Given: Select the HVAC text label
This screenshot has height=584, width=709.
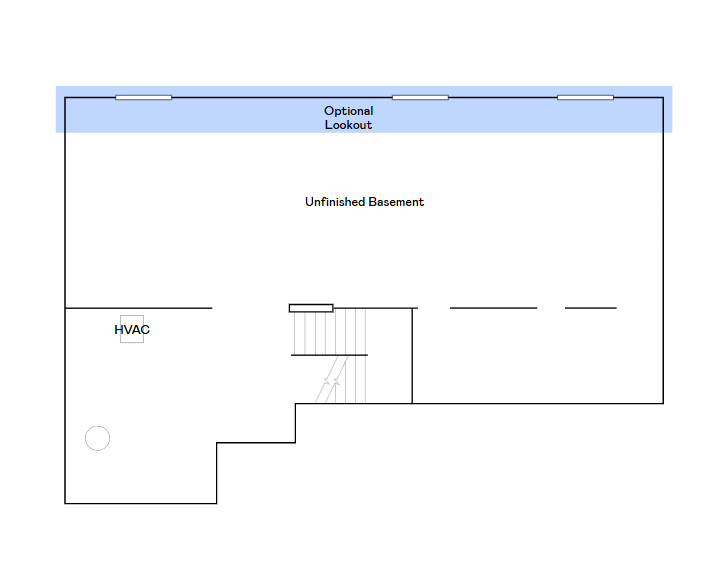Looking at the screenshot, I should pyautogui.click(x=132, y=329).
